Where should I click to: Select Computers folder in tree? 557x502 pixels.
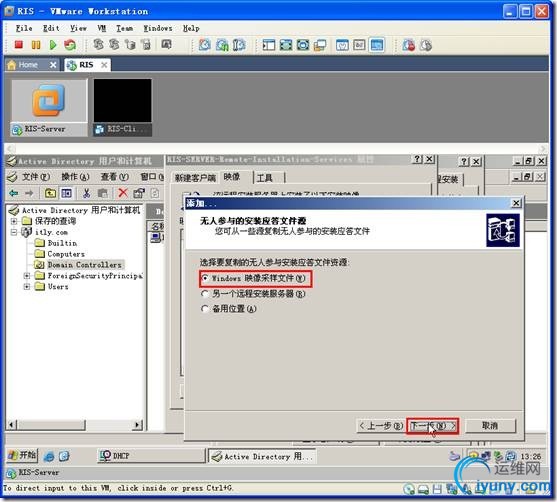(x=66, y=254)
